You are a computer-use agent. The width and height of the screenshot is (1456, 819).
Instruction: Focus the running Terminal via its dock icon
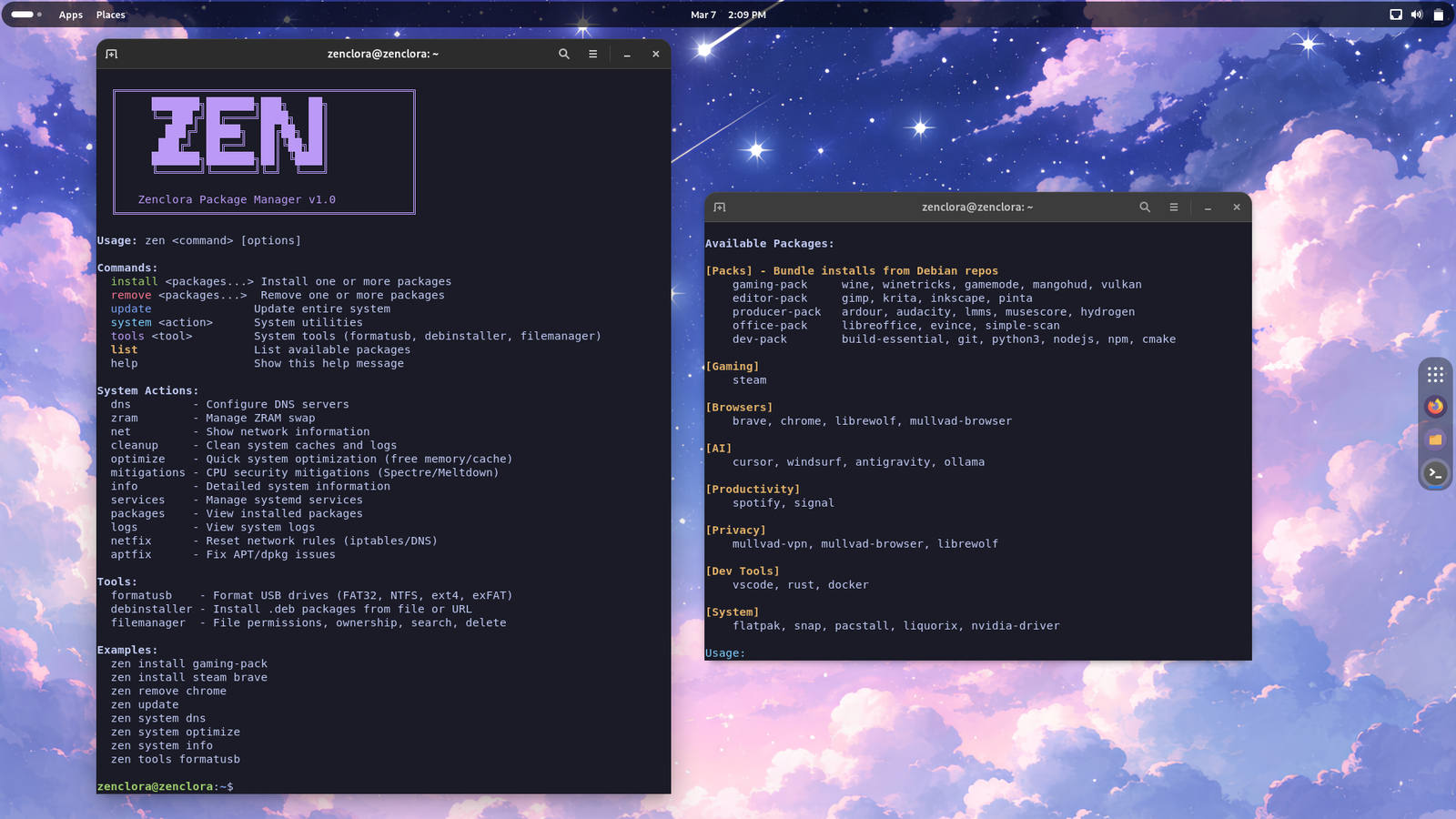(1436, 473)
